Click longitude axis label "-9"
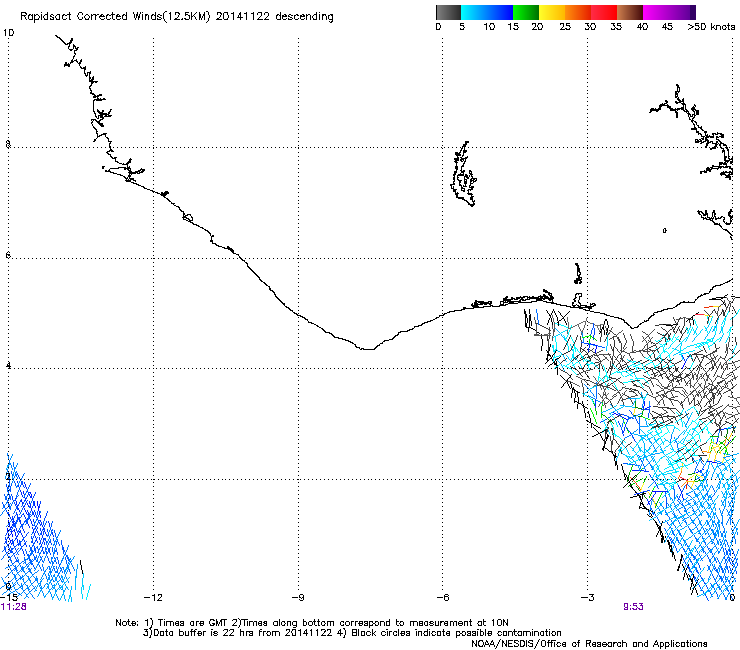 coord(298,598)
